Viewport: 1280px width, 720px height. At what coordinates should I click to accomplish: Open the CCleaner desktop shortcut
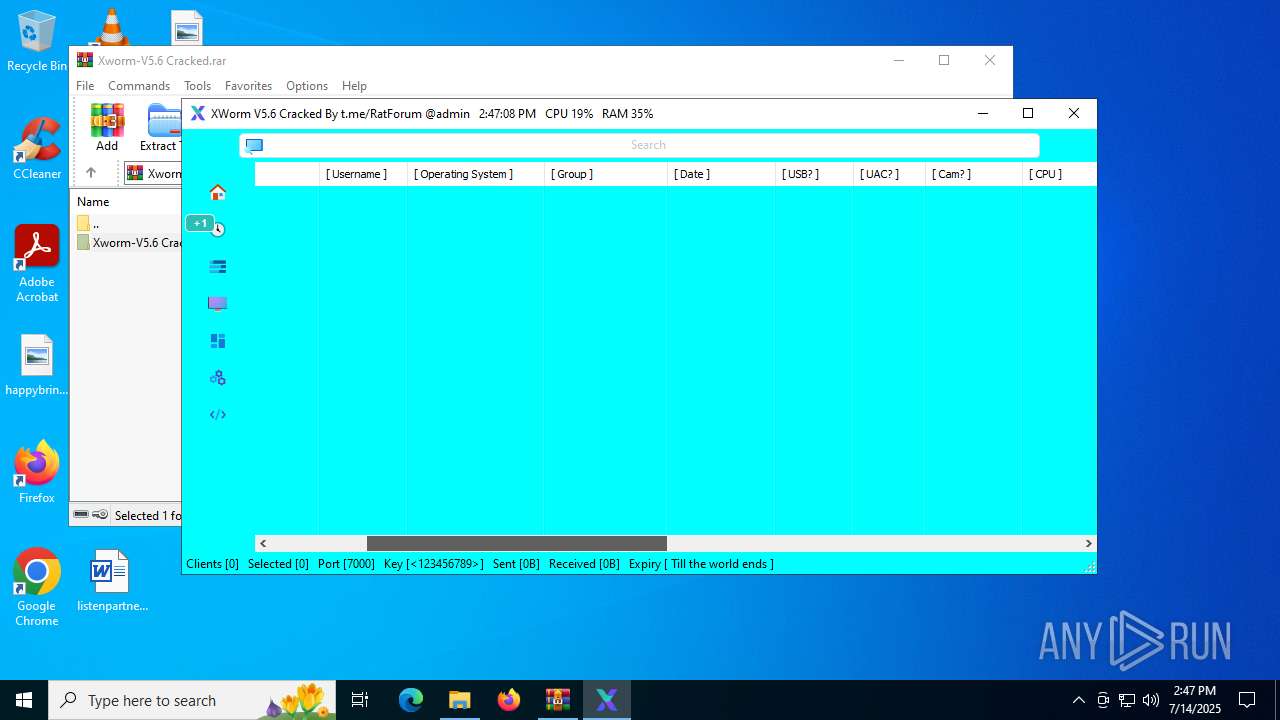point(37,149)
